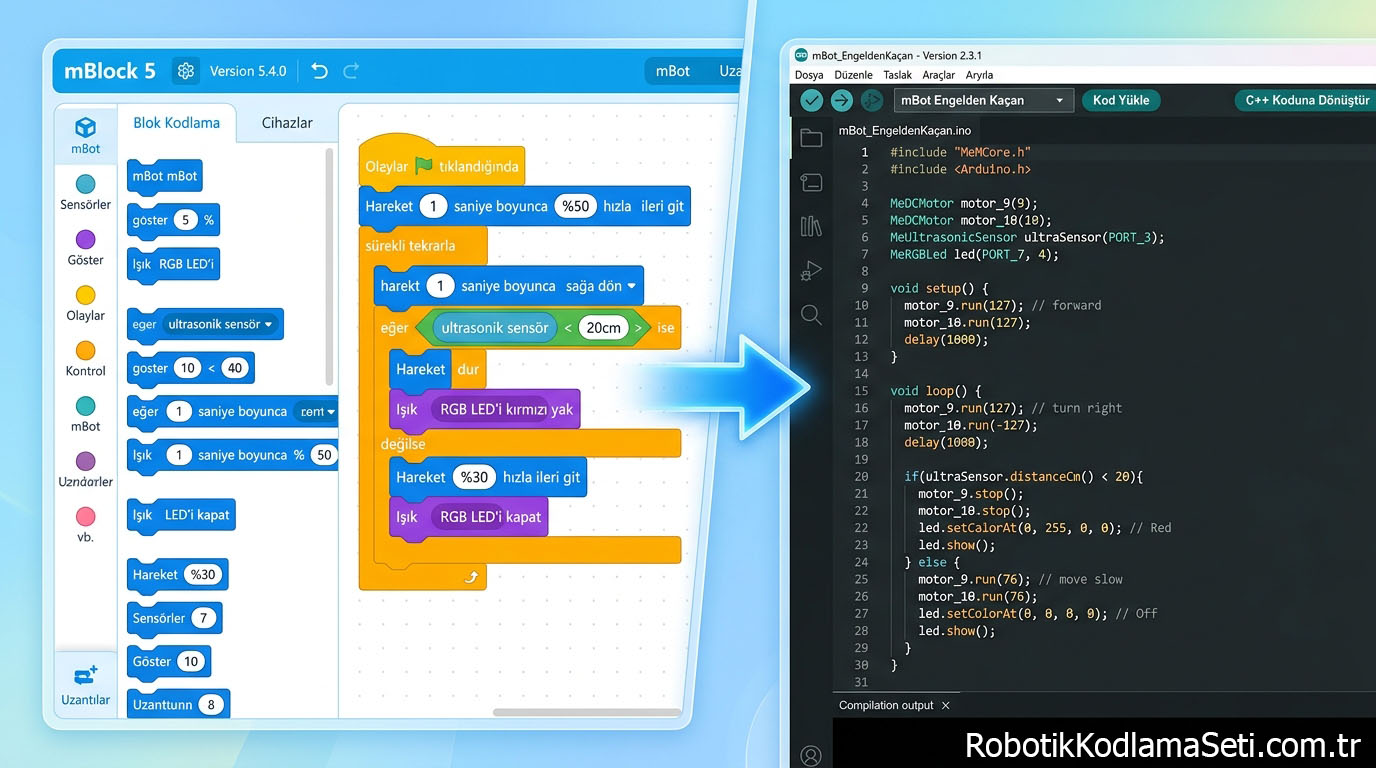Click code line 20 with ultraSensor.distanceCm
Viewport: 1376px width, 768px height.
[1023, 476]
